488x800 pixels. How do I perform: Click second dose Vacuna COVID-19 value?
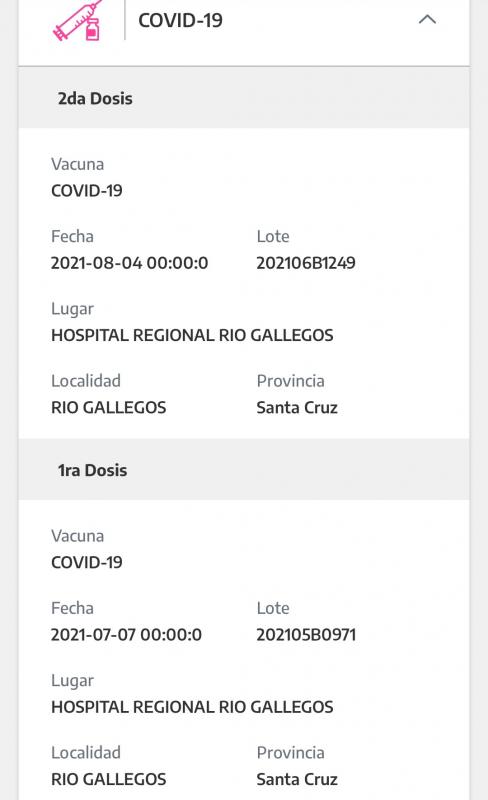87,191
